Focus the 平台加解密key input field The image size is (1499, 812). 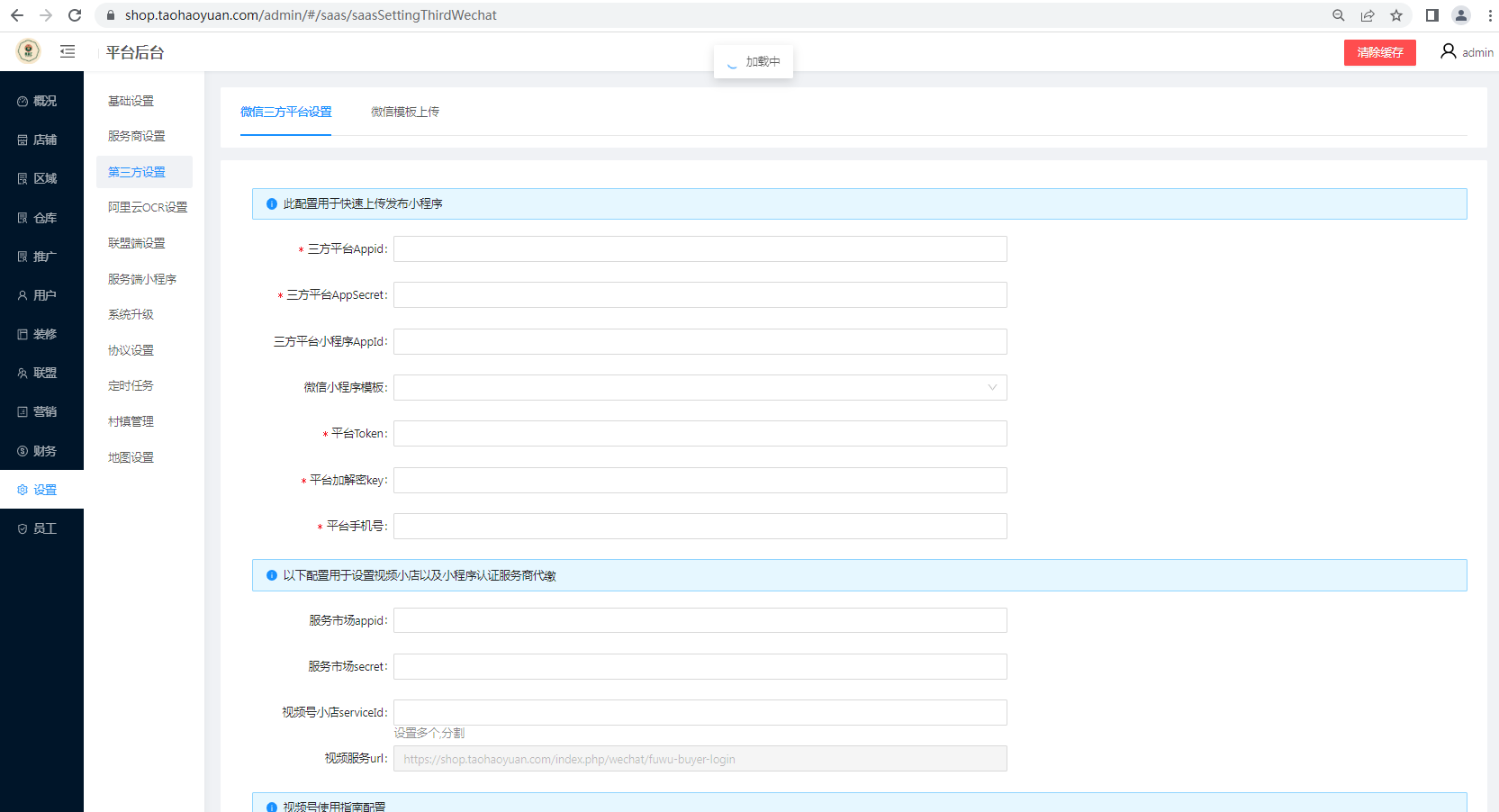(700, 480)
